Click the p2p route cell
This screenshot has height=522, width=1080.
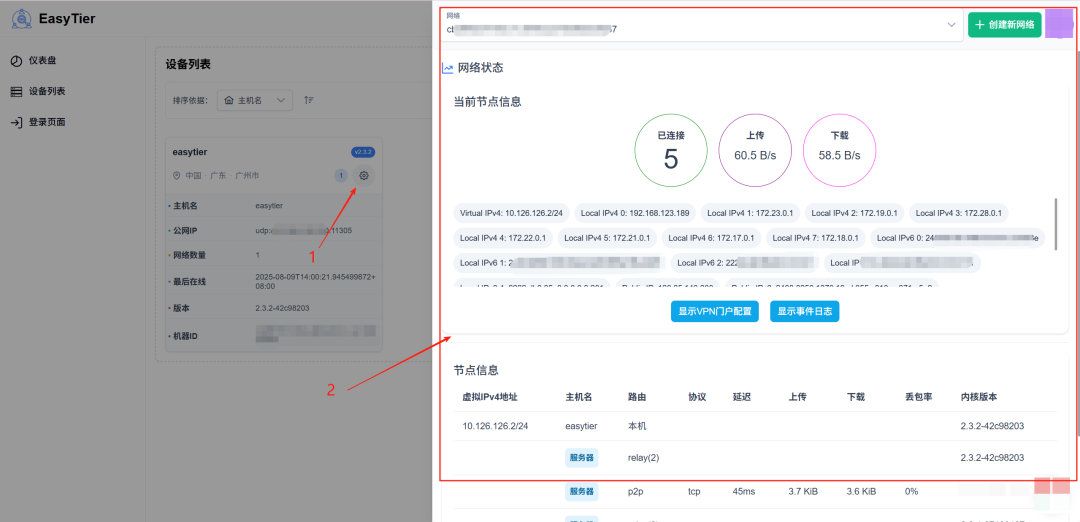pyautogui.click(x=635, y=492)
